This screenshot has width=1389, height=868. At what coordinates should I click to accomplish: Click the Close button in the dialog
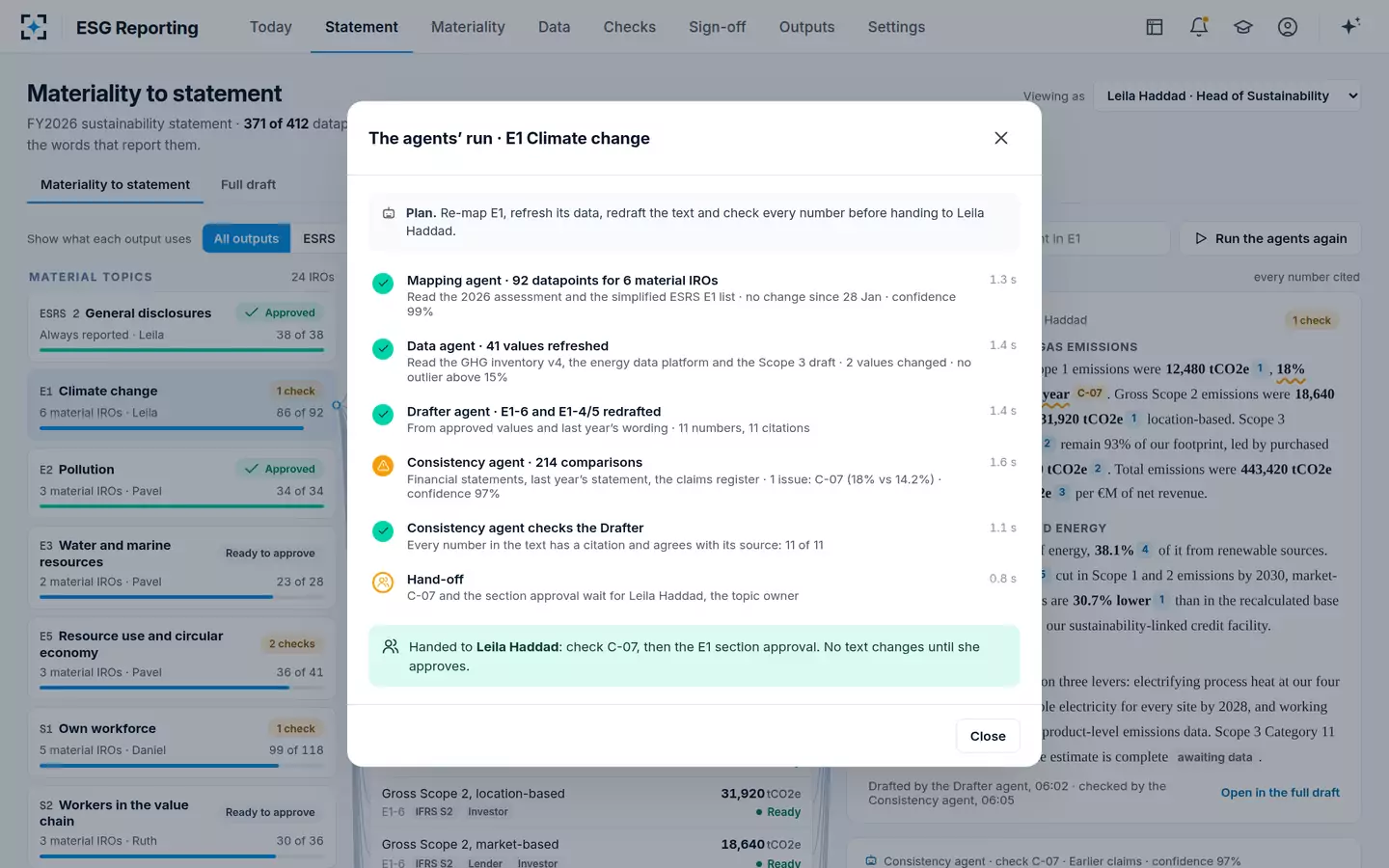tap(988, 736)
